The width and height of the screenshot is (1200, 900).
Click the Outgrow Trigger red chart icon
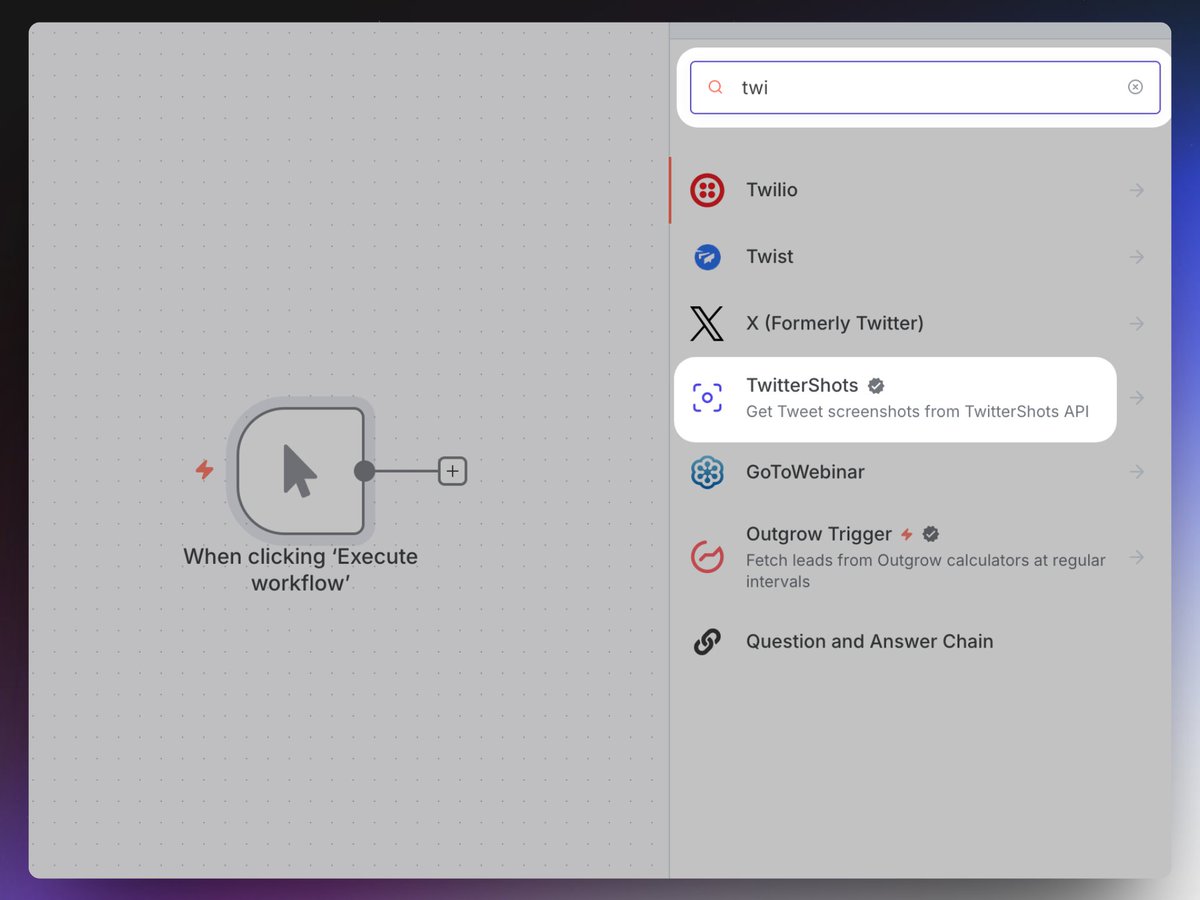707,557
